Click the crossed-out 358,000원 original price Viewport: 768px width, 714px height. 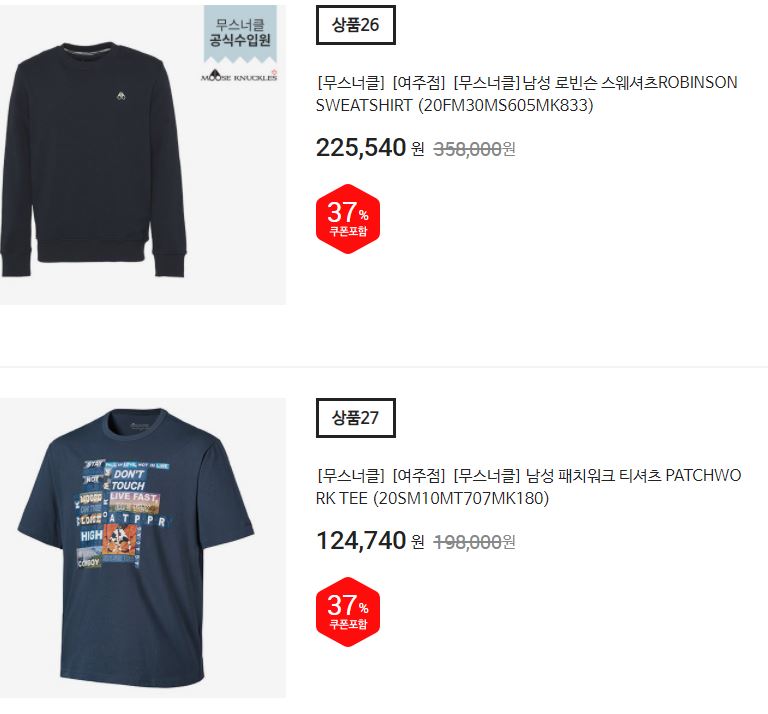tap(475, 149)
